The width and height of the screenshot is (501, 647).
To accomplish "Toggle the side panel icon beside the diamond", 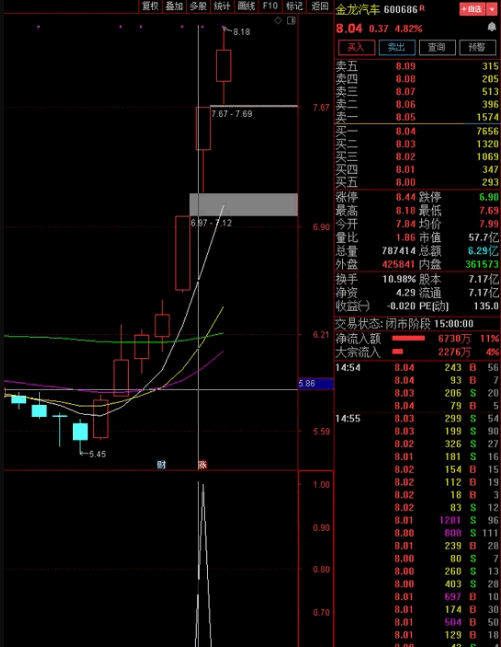I will point(291,20).
